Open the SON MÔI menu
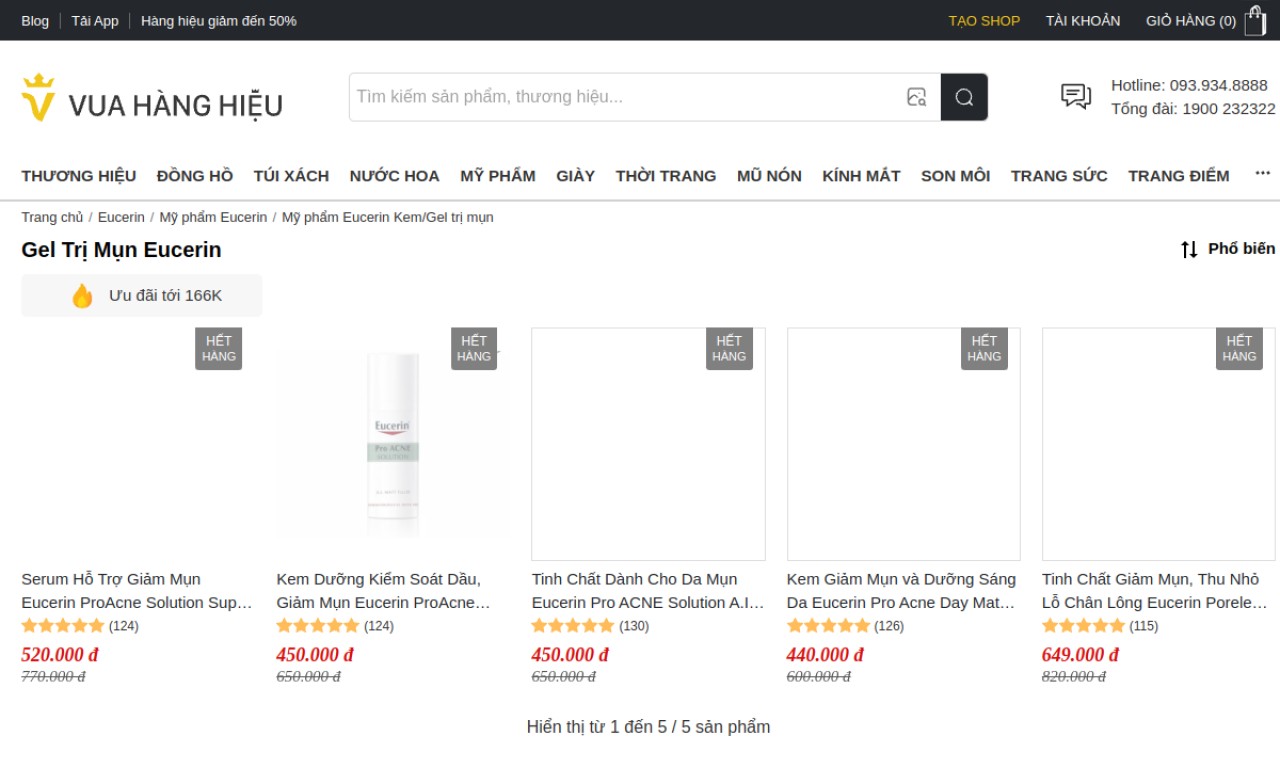The width and height of the screenshot is (1280, 768). [x=955, y=176]
